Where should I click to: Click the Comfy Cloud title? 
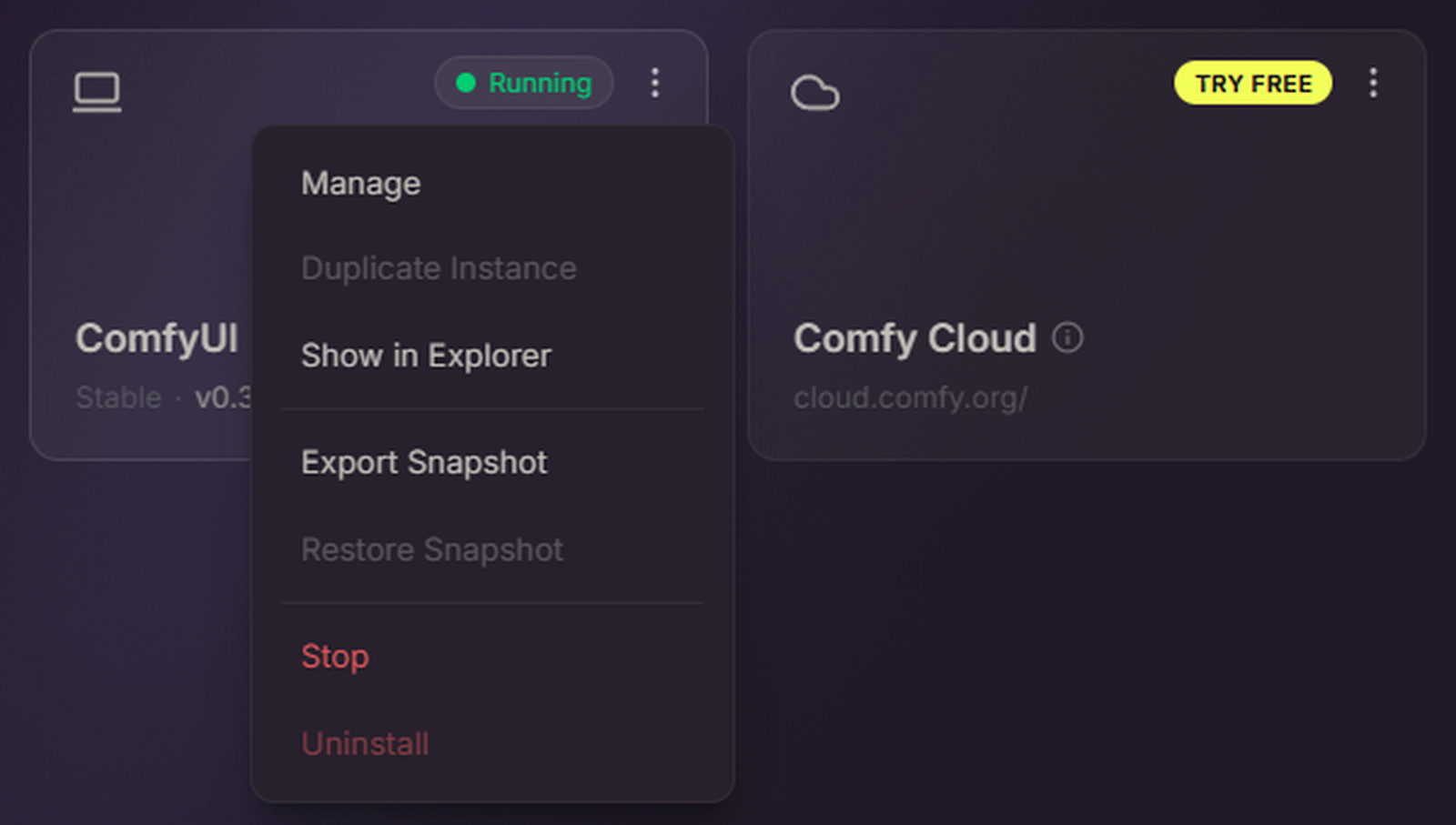[915, 338]
